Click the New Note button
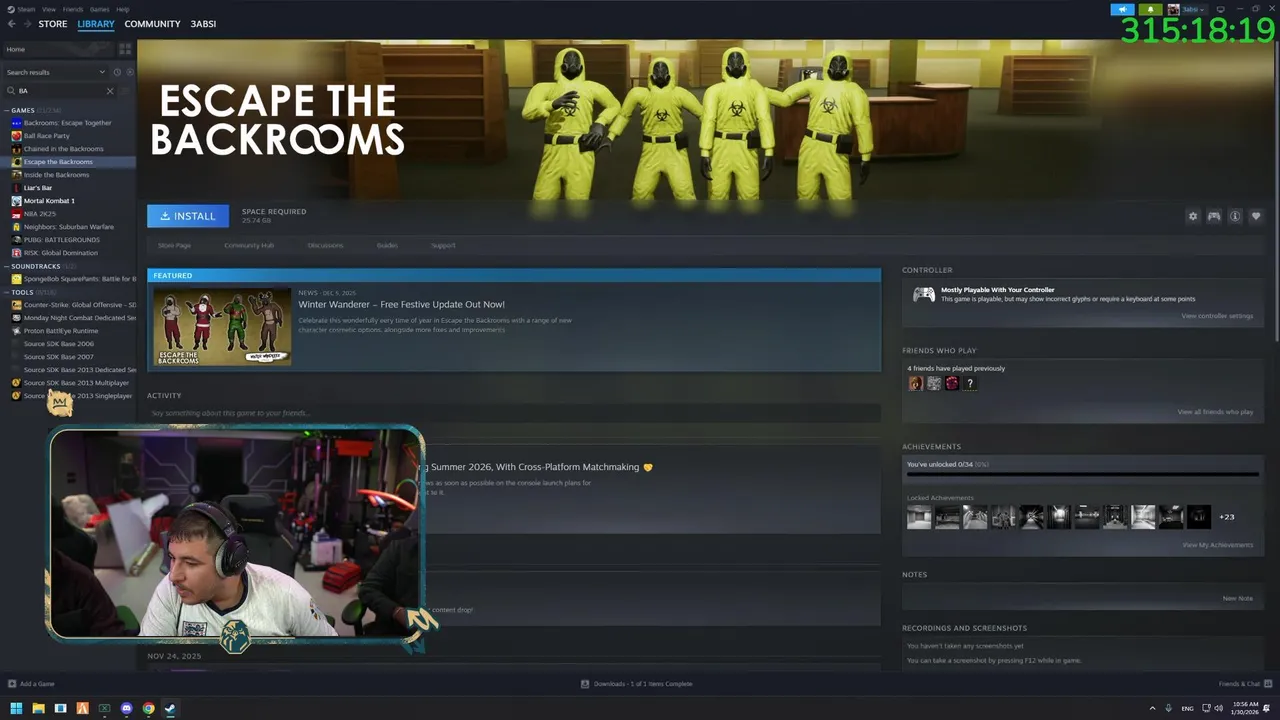The height and width of the screenshot is (720, 1280). 1237,598
